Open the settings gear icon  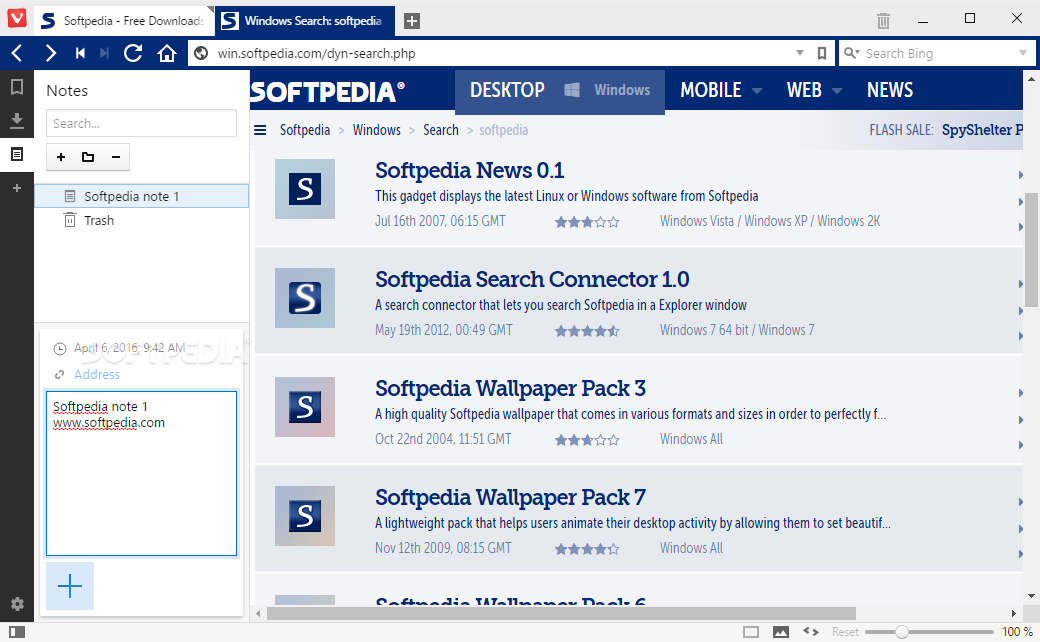coord(17,604)
